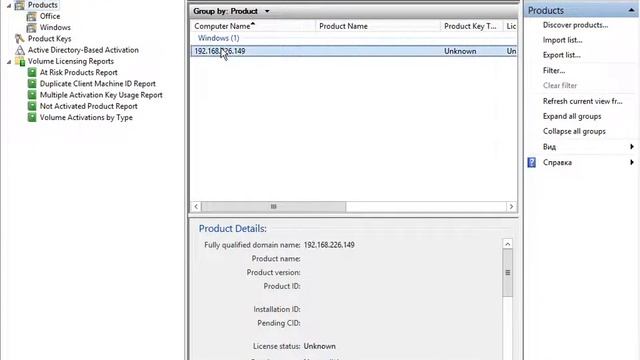Open the Вид menu entry
This screenshot has height=360, width=640.
pos(549,147)
